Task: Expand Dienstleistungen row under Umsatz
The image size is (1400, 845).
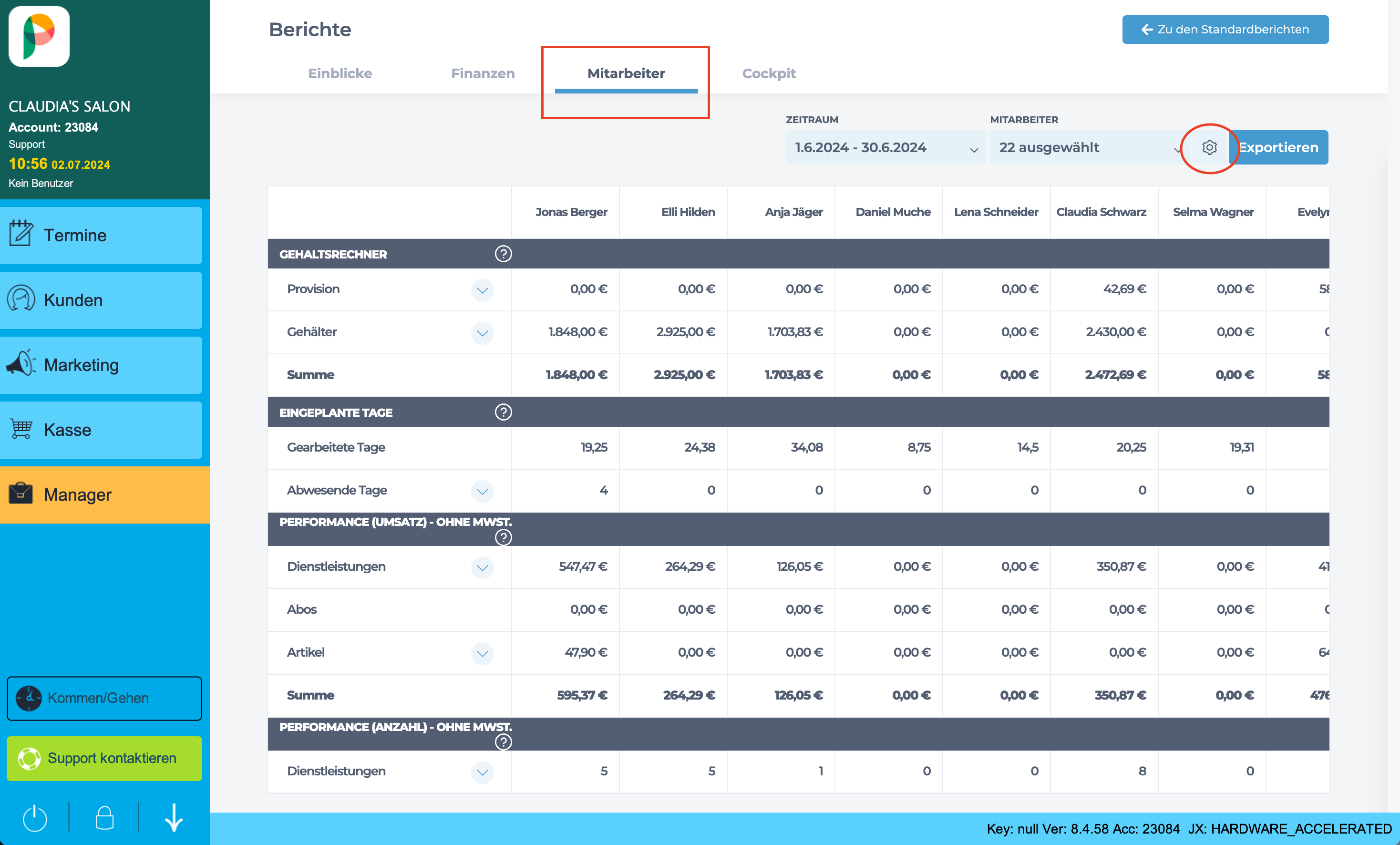Action: pos(483,567)
